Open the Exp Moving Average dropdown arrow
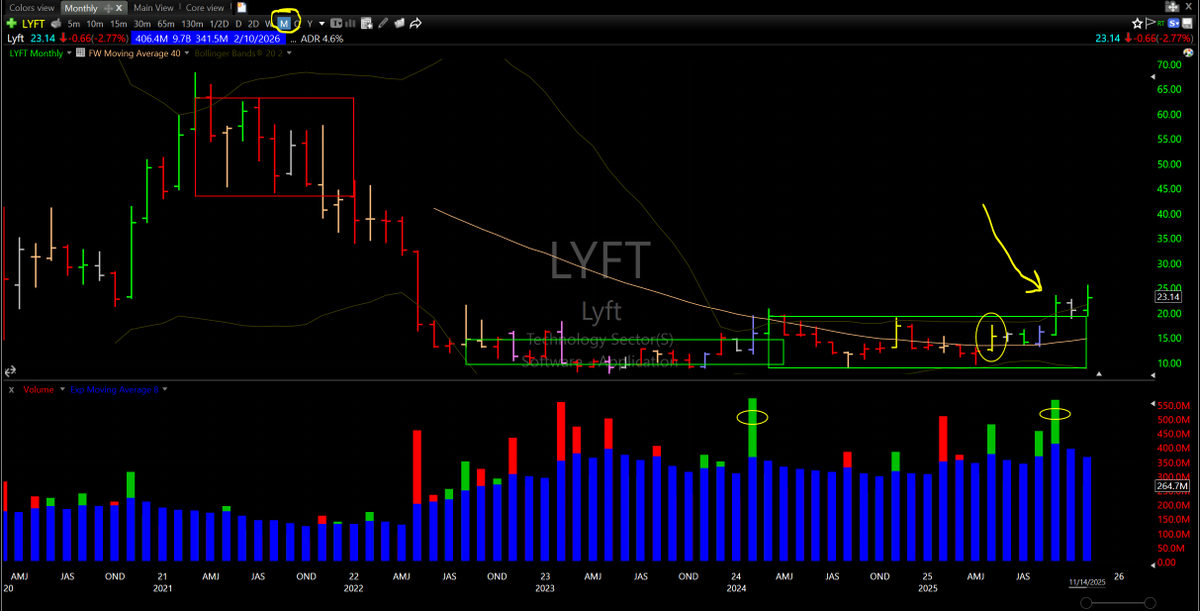Viewport: 1200px width, 611px height. (164, 390)
